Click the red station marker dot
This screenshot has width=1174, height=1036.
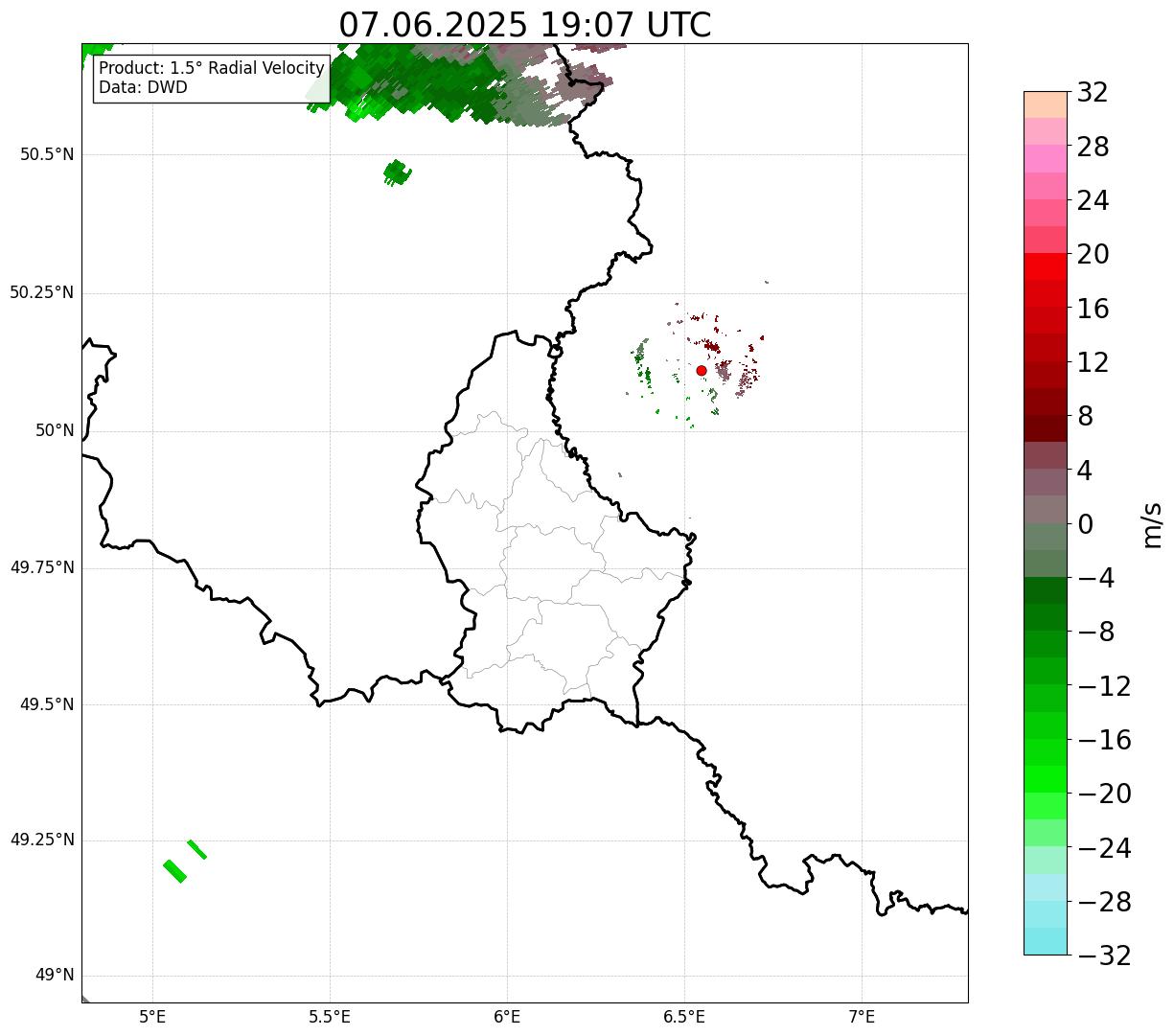(x=702, y=370)
